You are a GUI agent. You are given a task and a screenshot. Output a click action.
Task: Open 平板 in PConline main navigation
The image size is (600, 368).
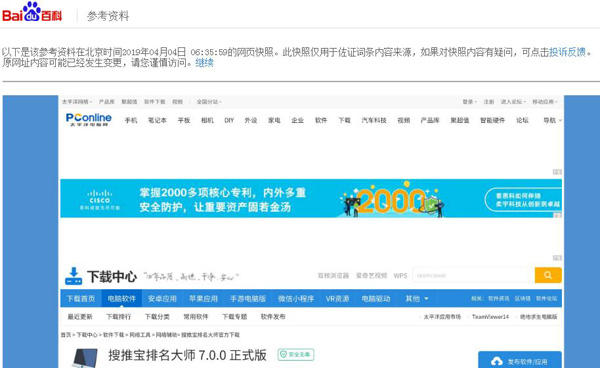click(184, 120)
